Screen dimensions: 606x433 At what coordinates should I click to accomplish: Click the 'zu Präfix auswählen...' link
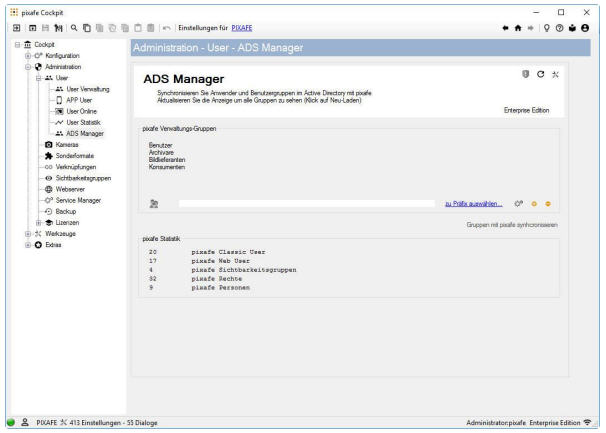tap(473, 203)
